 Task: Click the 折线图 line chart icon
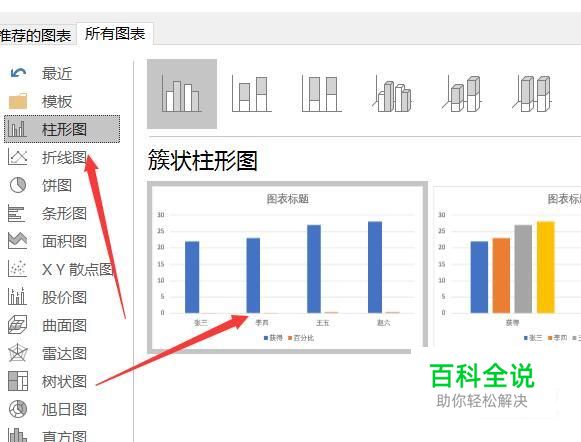[17, 157]
